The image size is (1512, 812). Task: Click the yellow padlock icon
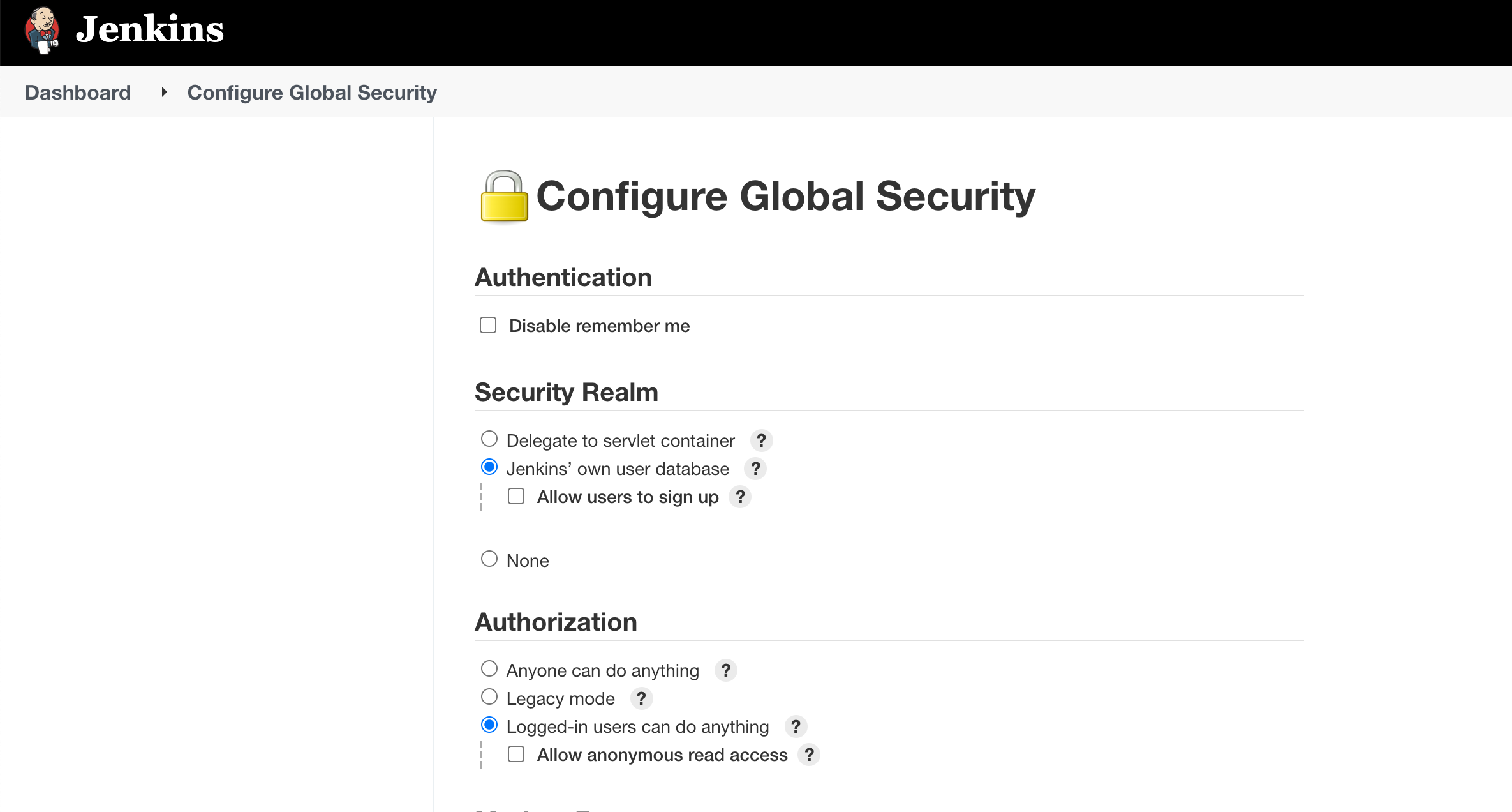(x=504, y=197)
